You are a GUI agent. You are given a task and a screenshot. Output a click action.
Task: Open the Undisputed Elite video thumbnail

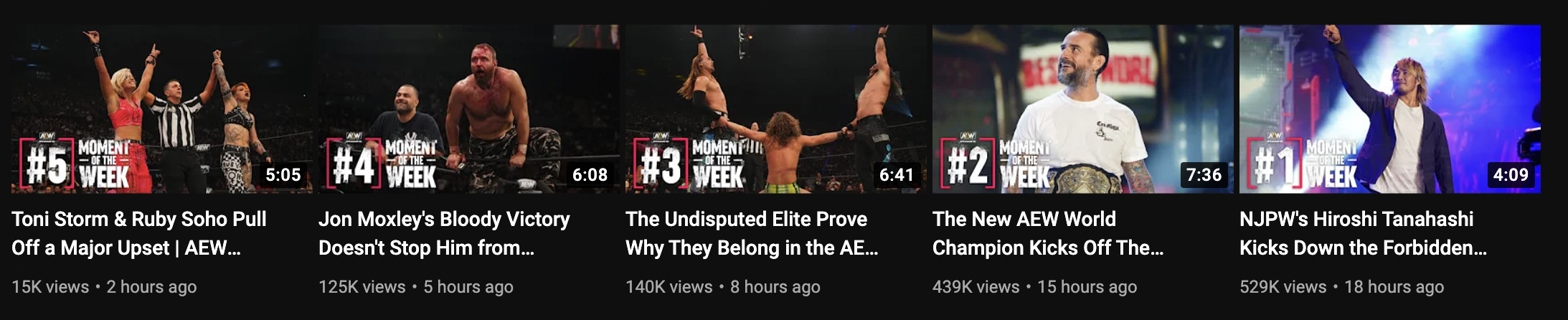[x=776, y=109]
